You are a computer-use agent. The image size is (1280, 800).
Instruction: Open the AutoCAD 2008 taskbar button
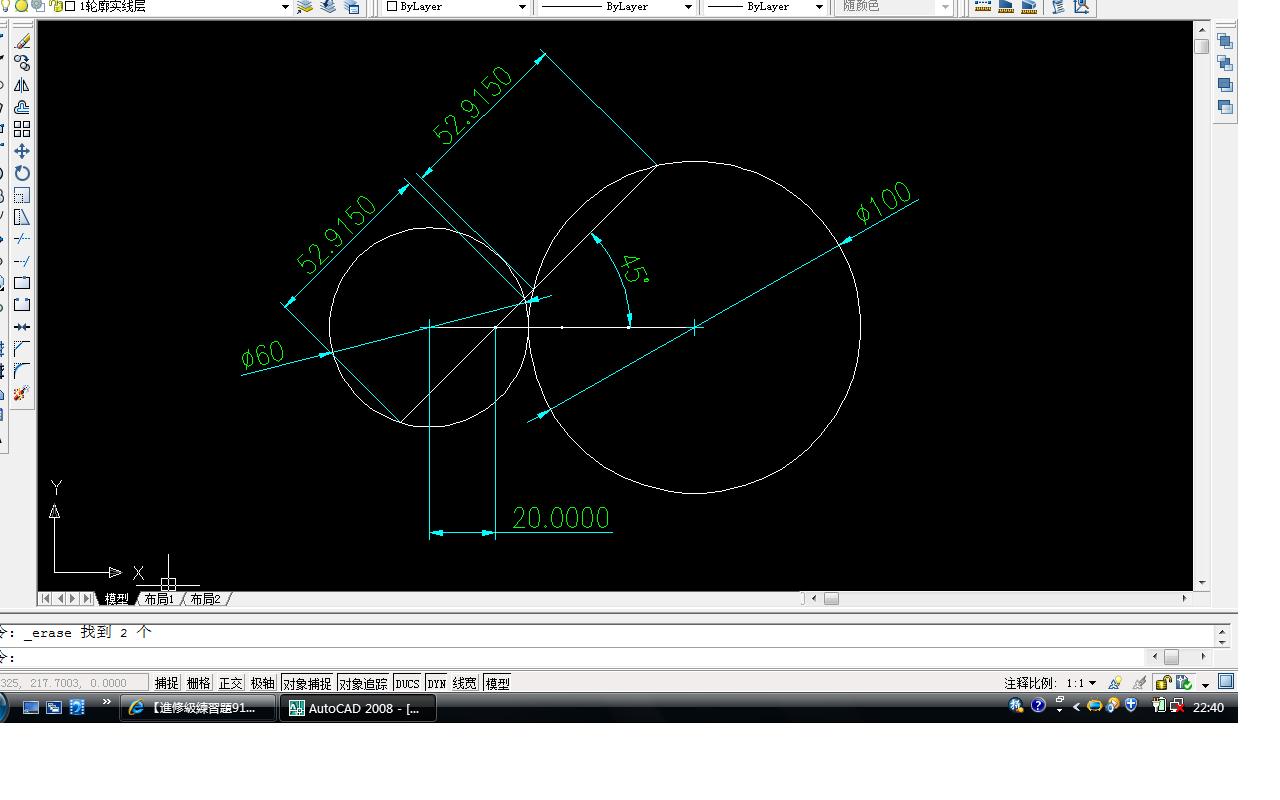coord(357,708)
